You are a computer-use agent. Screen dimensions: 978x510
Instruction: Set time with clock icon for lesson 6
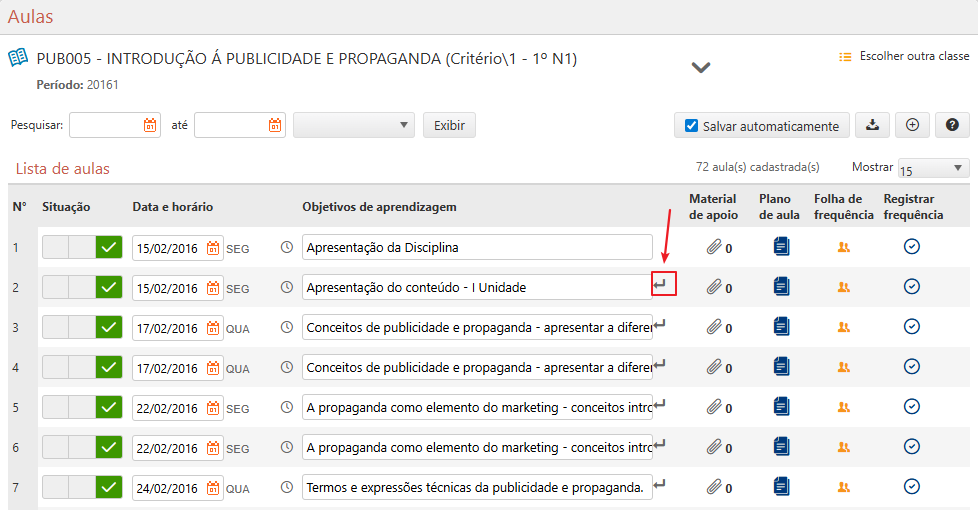pos(287,447)
